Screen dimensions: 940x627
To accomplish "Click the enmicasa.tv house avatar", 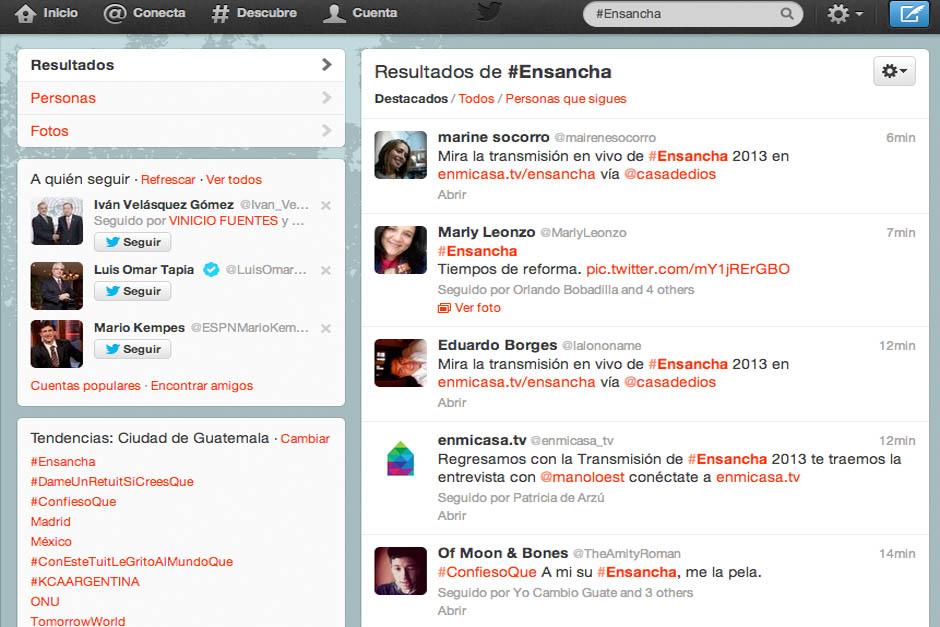I will click(400, 458).
